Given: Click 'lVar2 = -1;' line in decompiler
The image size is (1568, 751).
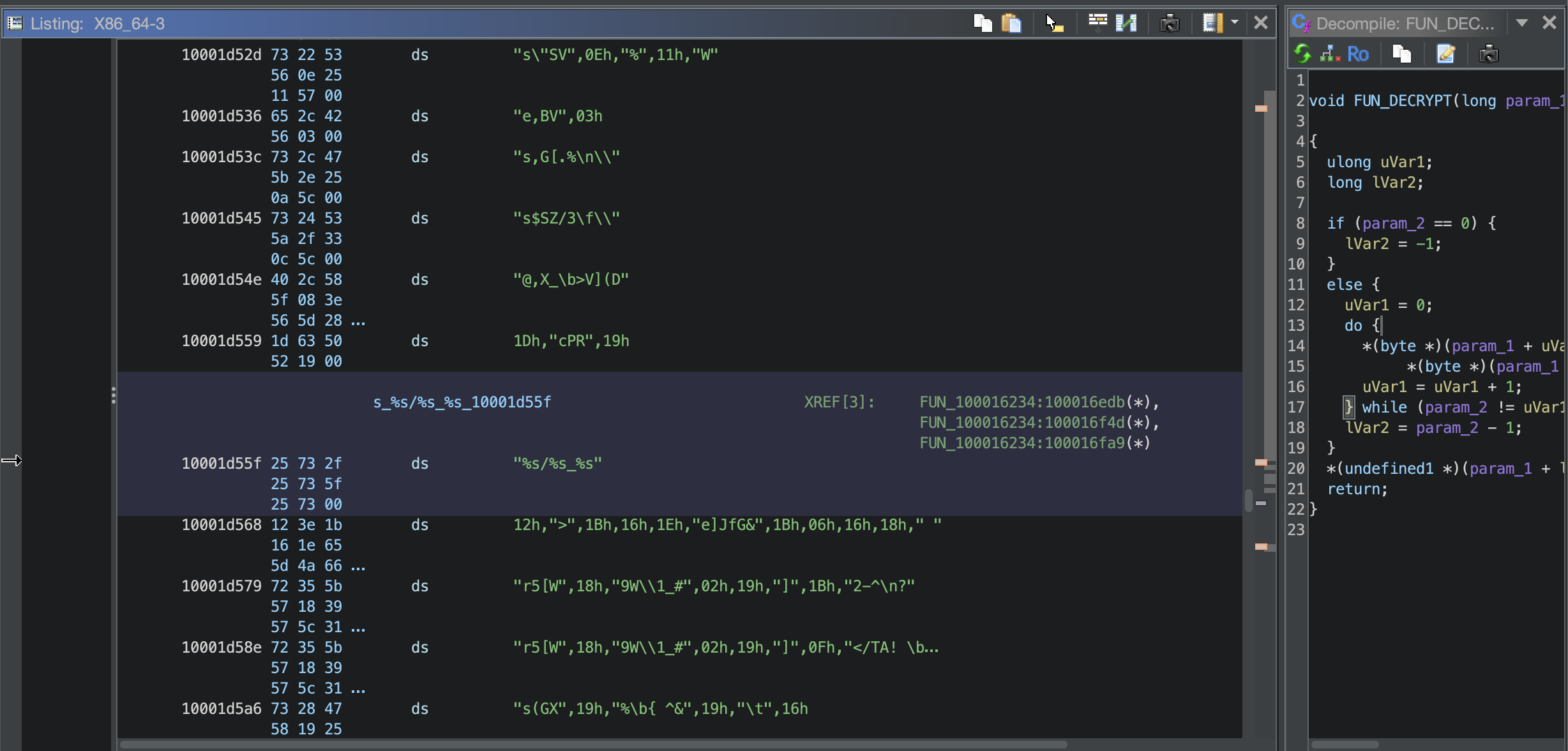Looking at the screenshot, I should (1393, 244).
